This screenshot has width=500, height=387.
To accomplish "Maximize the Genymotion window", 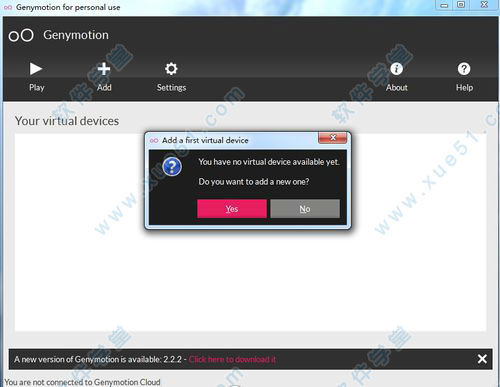I will click(x=461, y=5).
